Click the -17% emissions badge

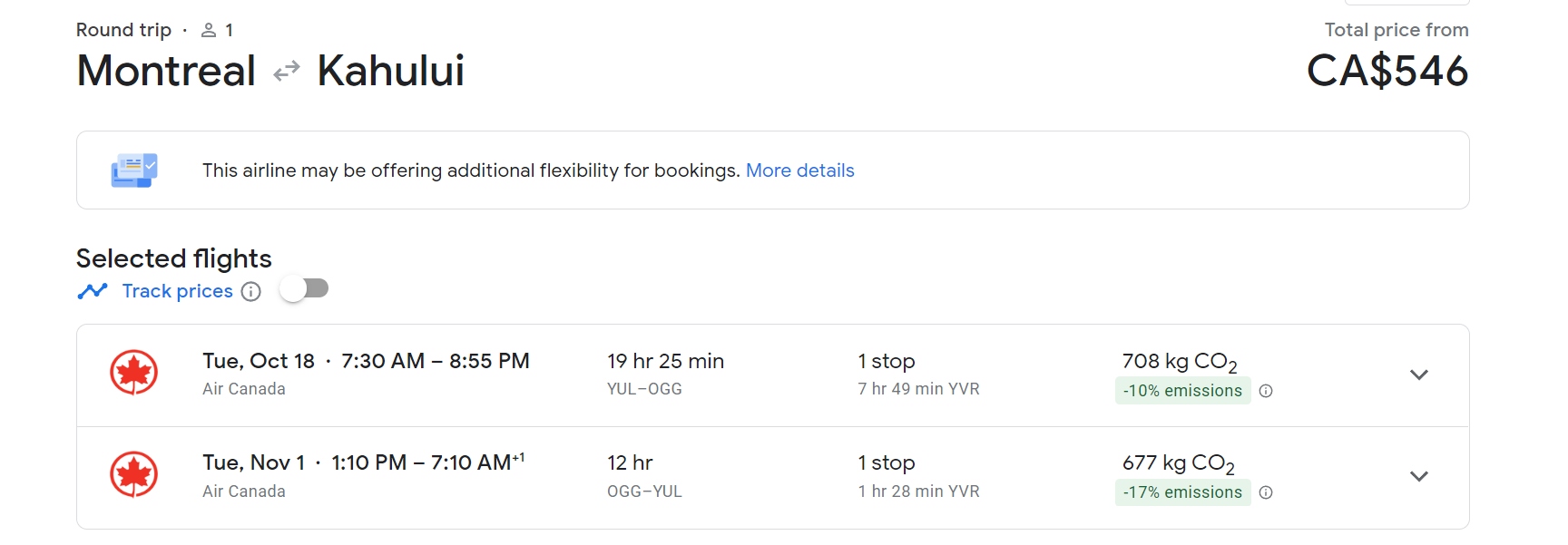(x=1181, y=492)
